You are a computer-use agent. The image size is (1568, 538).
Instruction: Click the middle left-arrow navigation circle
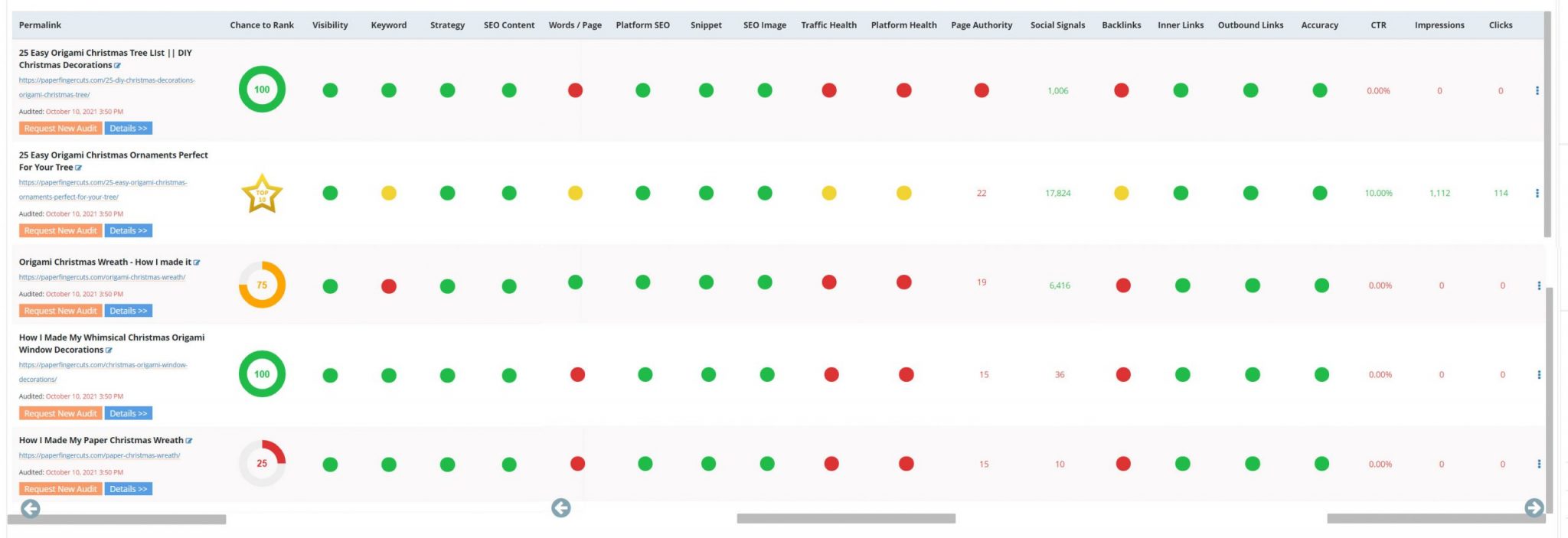pyautogui.click(x=561, y=507)
